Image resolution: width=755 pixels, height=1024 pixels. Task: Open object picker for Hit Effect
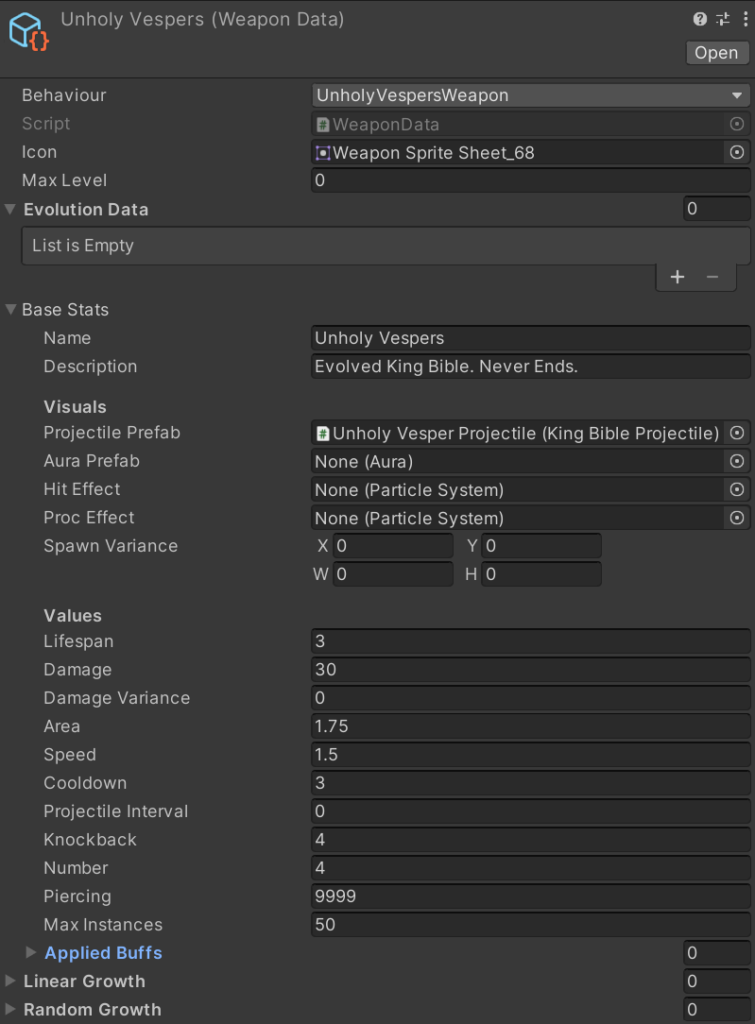(737, 490)
